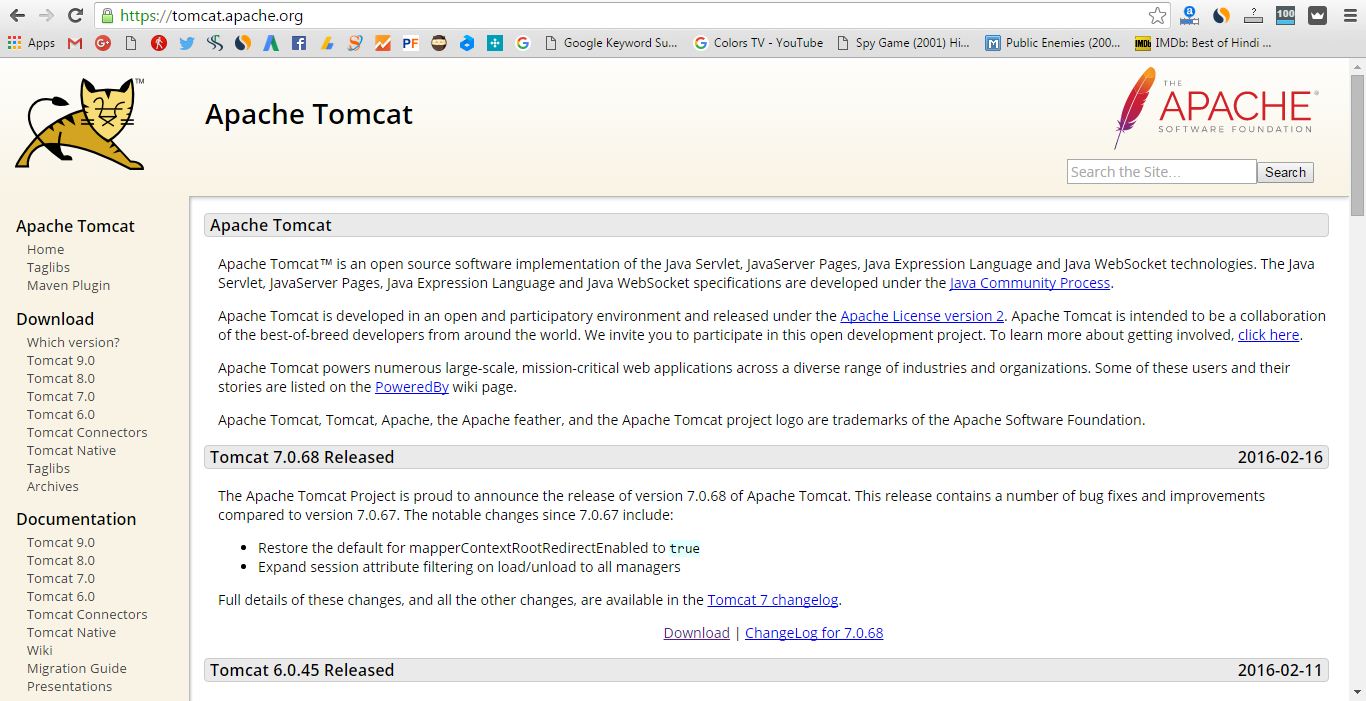The image size is (1366, 701).
Task: Open Which version? in Download section
Action: click(73, 342)
